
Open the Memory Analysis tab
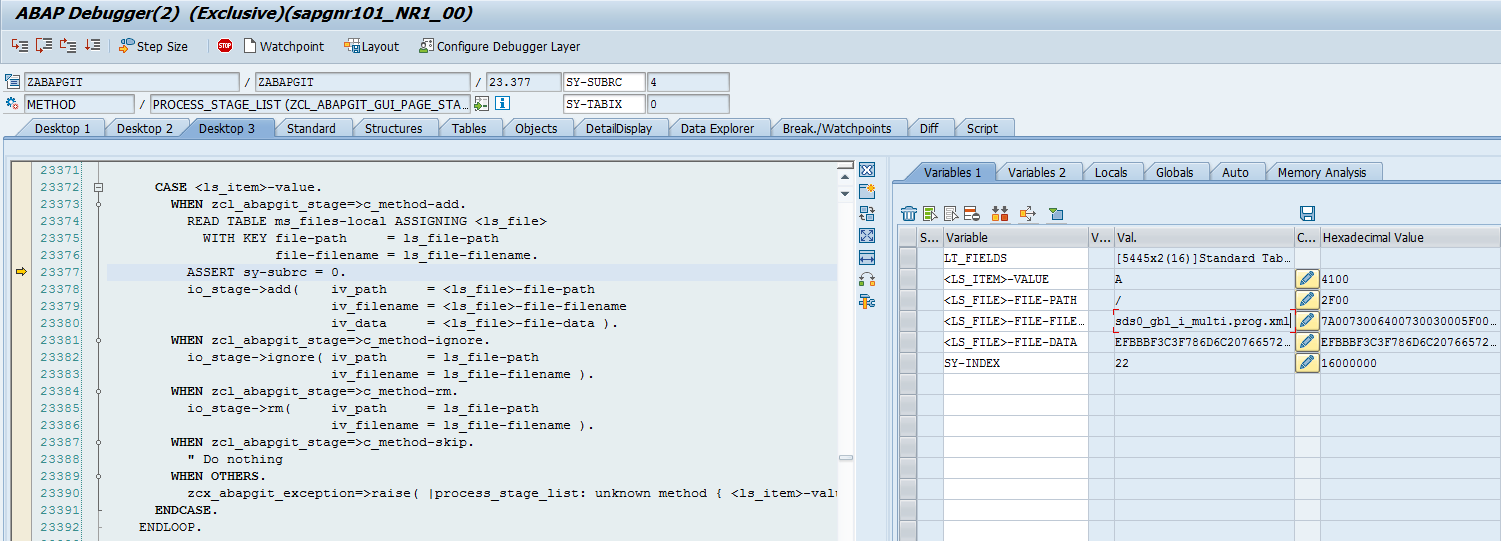click(1321, 172)
